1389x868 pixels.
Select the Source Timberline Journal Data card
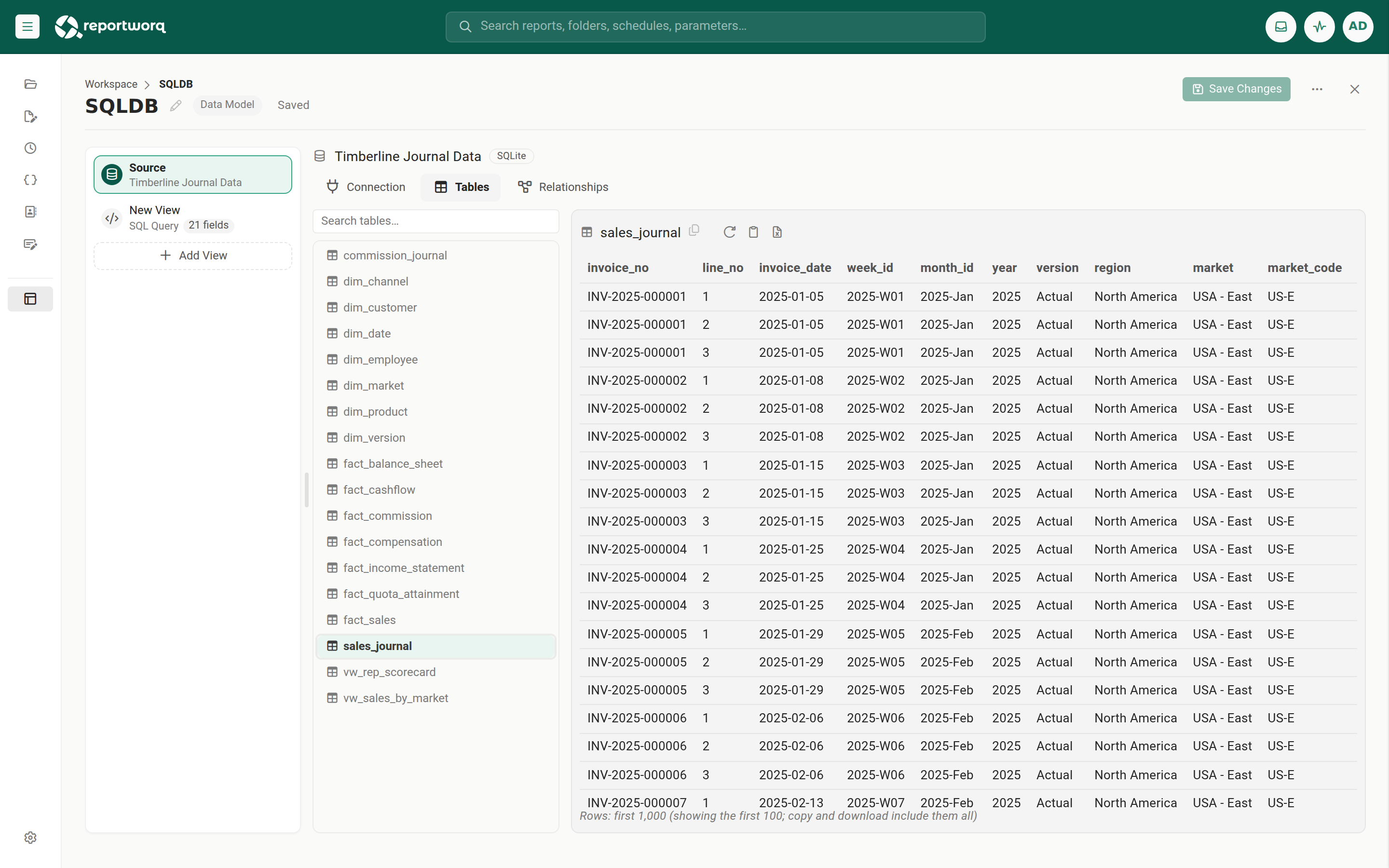[193, 175]
